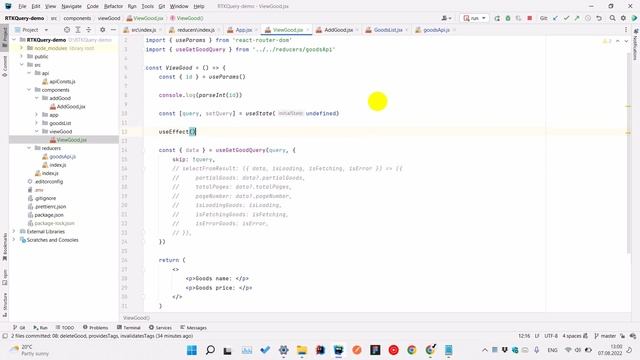The image size is (640, 360).
Task: Start the debug (green bug) tool
Action: pos(508,18)
